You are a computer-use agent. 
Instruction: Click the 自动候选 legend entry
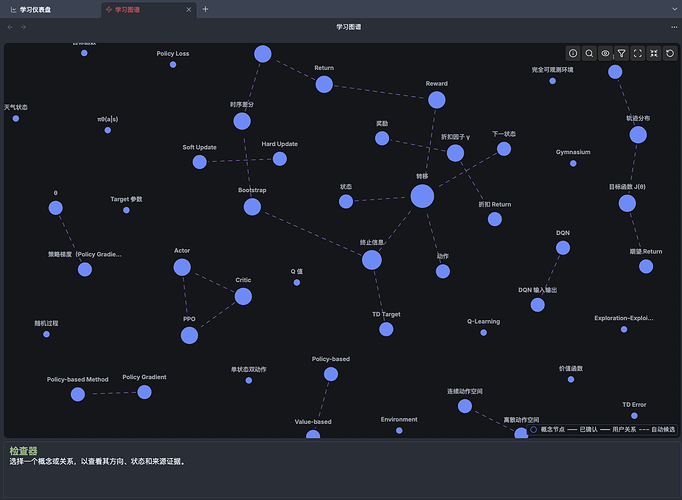[658, 429]
